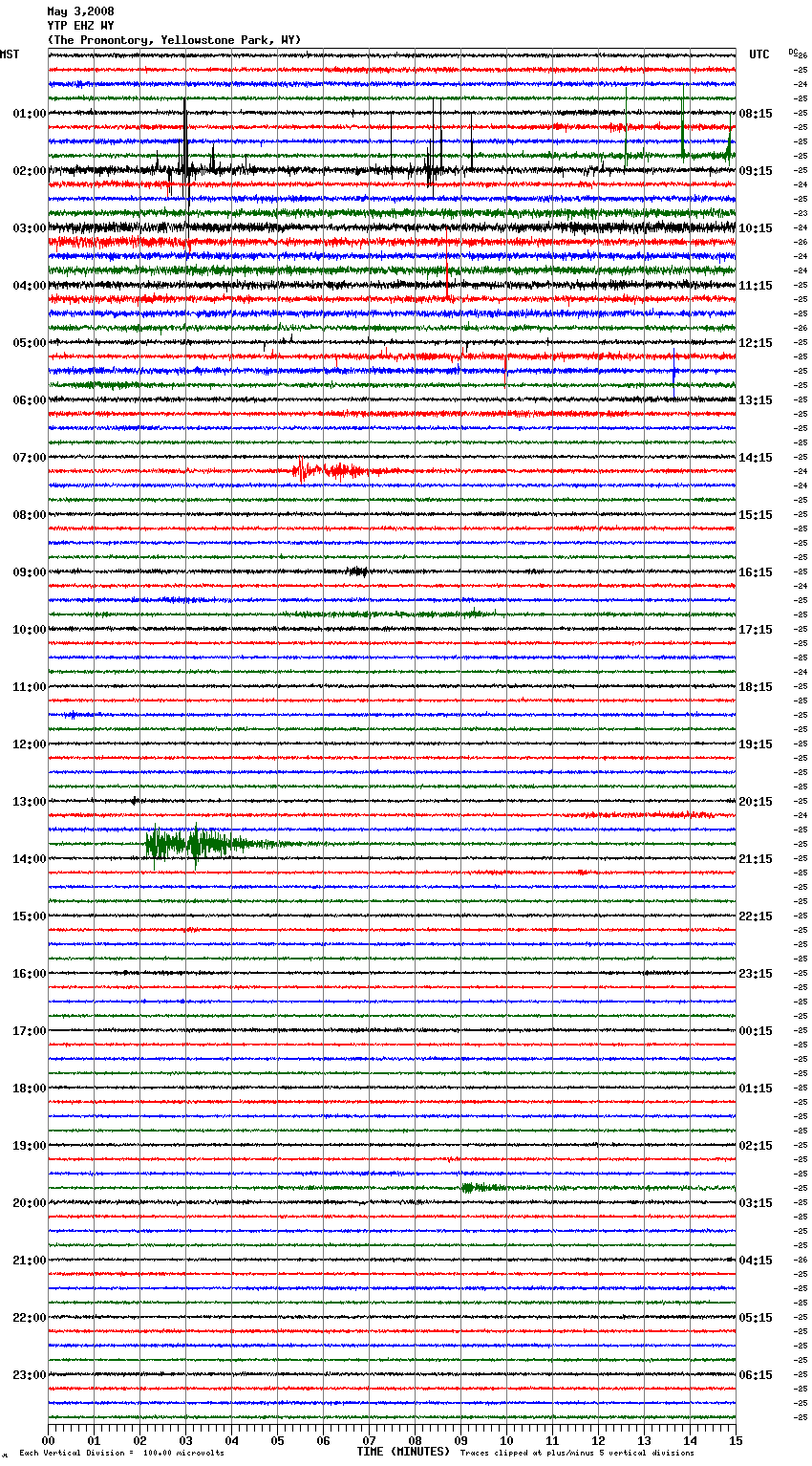Click the "TIME (MINUTES)" axis title
The height and width of the screenshot is (1466, 812).
pyautogui.click(x=403, y=1452)
